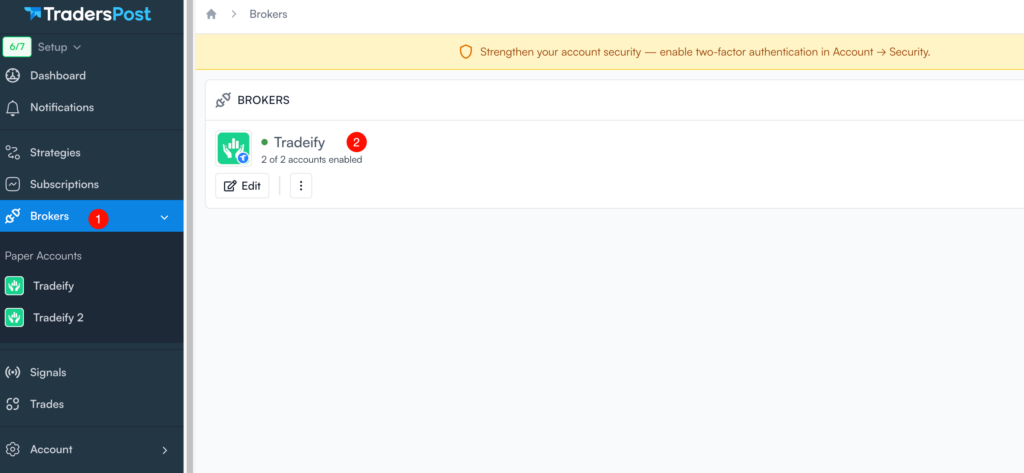Image resolution: width=1024 pixels, height=473 pixels.
Task: Click the Signals broadcast icon
Action: point(13,373)
